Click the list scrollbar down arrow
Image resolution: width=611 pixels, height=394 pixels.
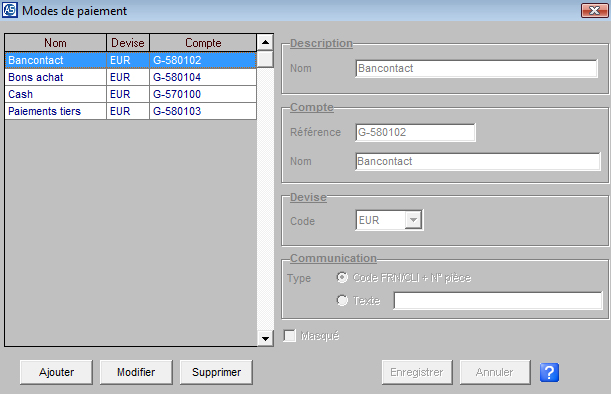pos(265,338)
